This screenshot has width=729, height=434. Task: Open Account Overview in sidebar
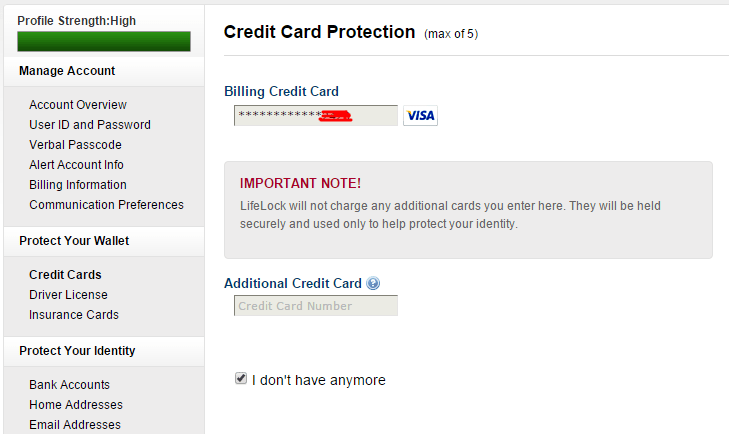coord(78,105)
